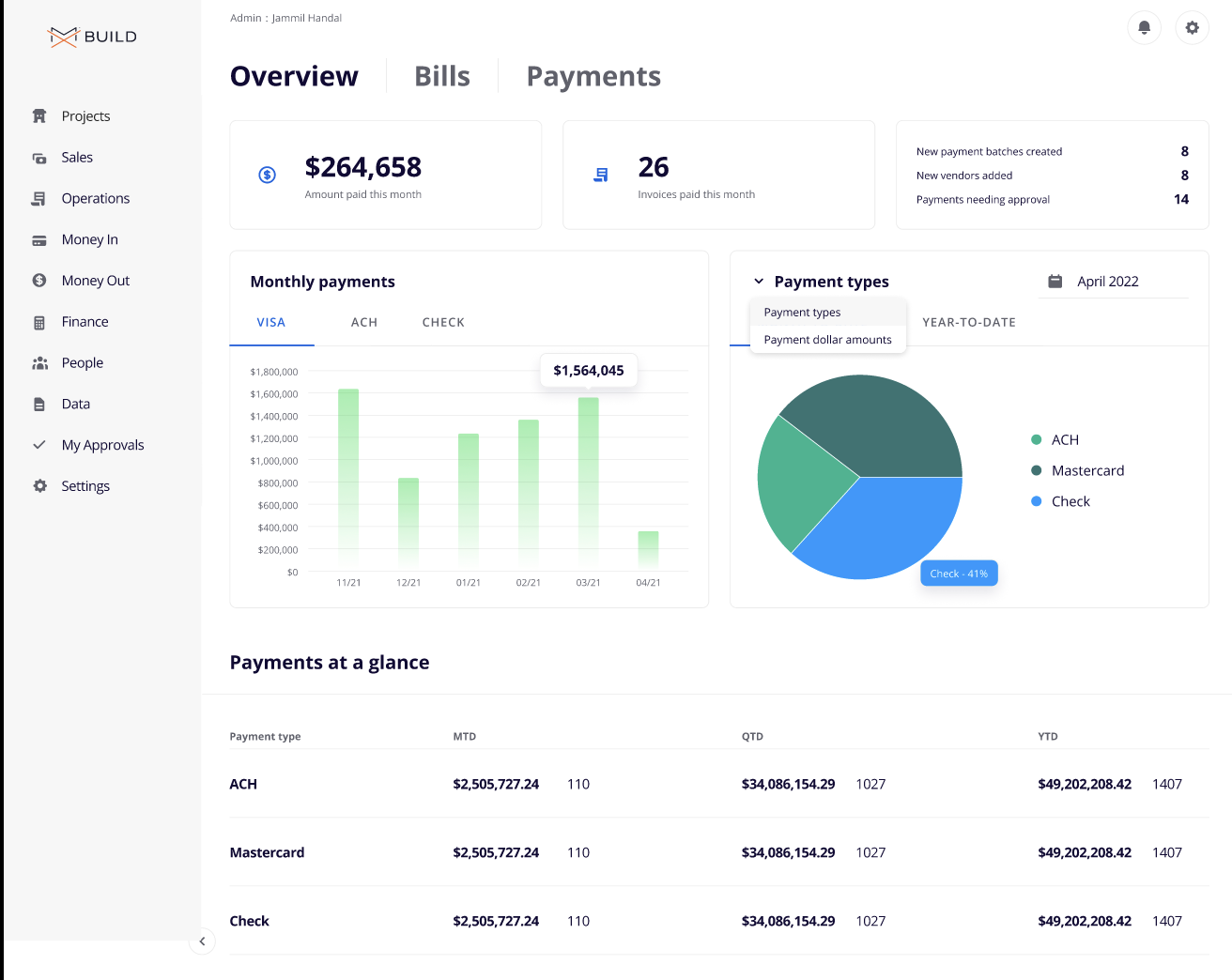Open the April 2022 date picker
This screenshot has height=980, width=1232.
point(1107,282)
